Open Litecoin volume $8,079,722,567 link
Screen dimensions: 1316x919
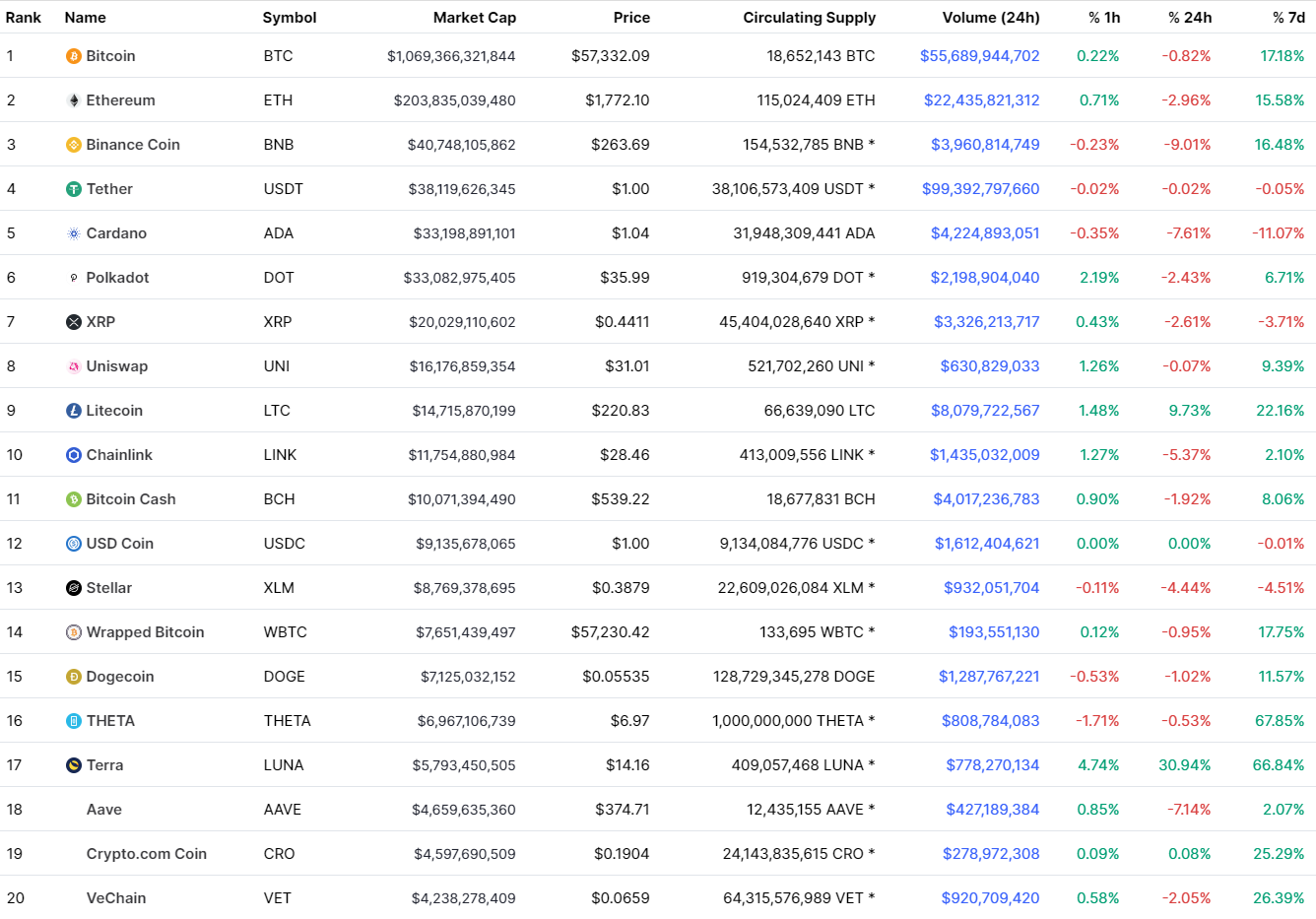(985, 411)
